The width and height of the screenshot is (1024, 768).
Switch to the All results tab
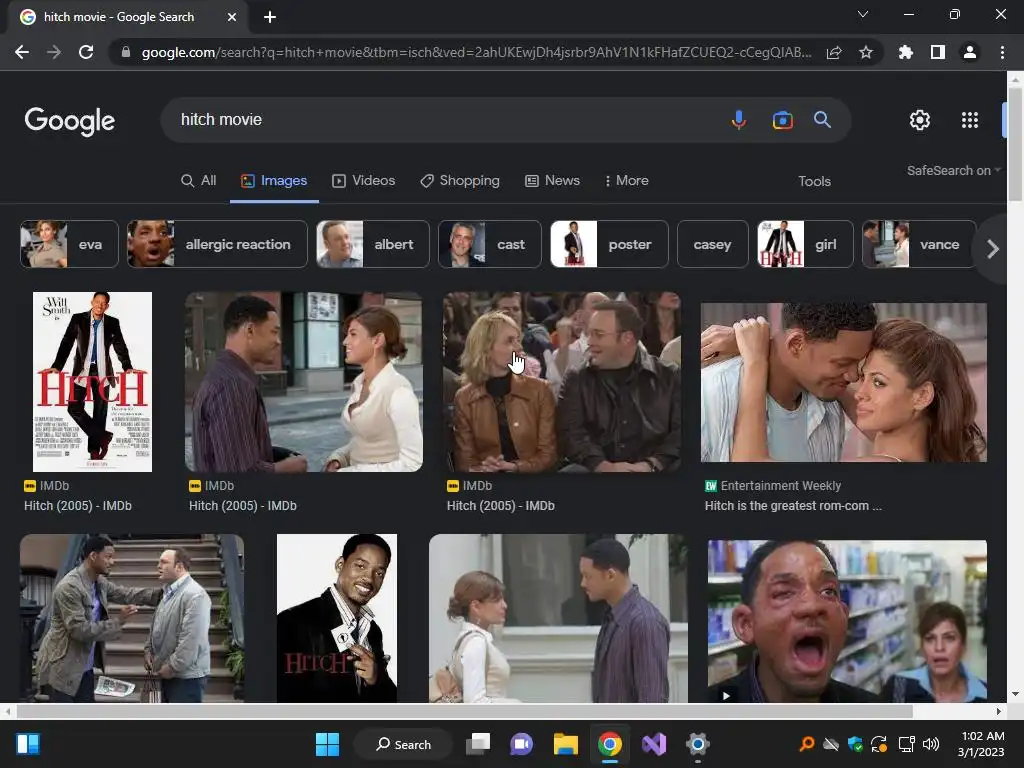199,181
